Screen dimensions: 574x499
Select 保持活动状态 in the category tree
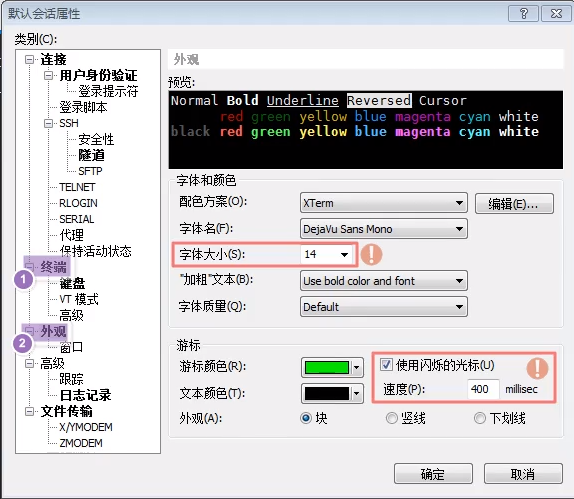point(95,251)
